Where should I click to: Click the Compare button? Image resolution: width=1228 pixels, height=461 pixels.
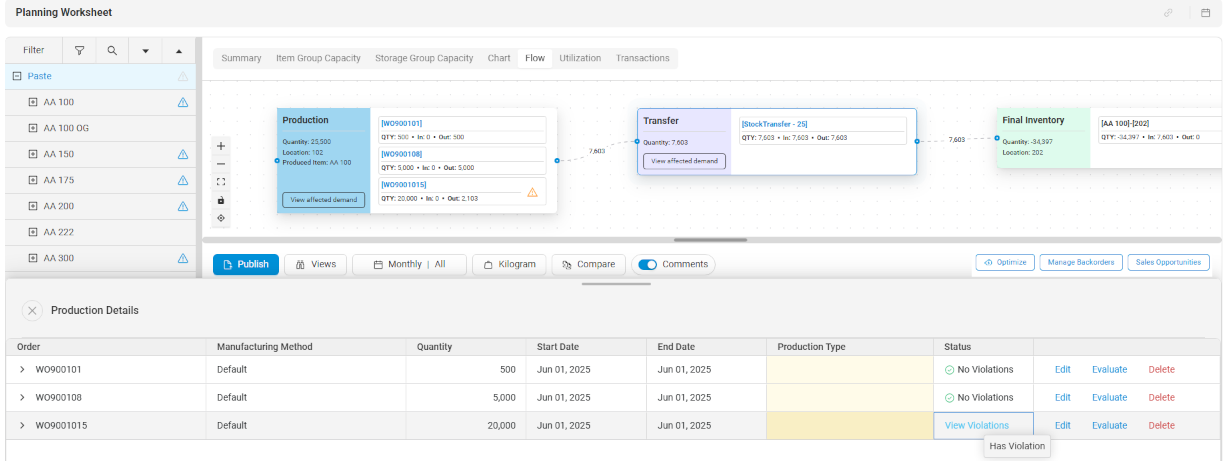click(x=589, y=264)
